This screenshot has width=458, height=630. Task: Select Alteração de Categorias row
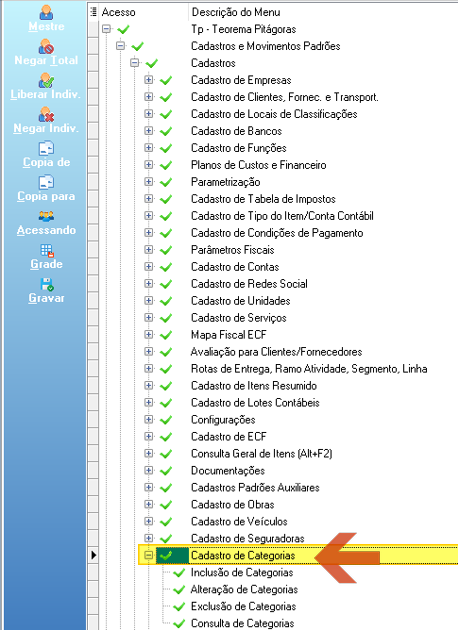(244, 589)
